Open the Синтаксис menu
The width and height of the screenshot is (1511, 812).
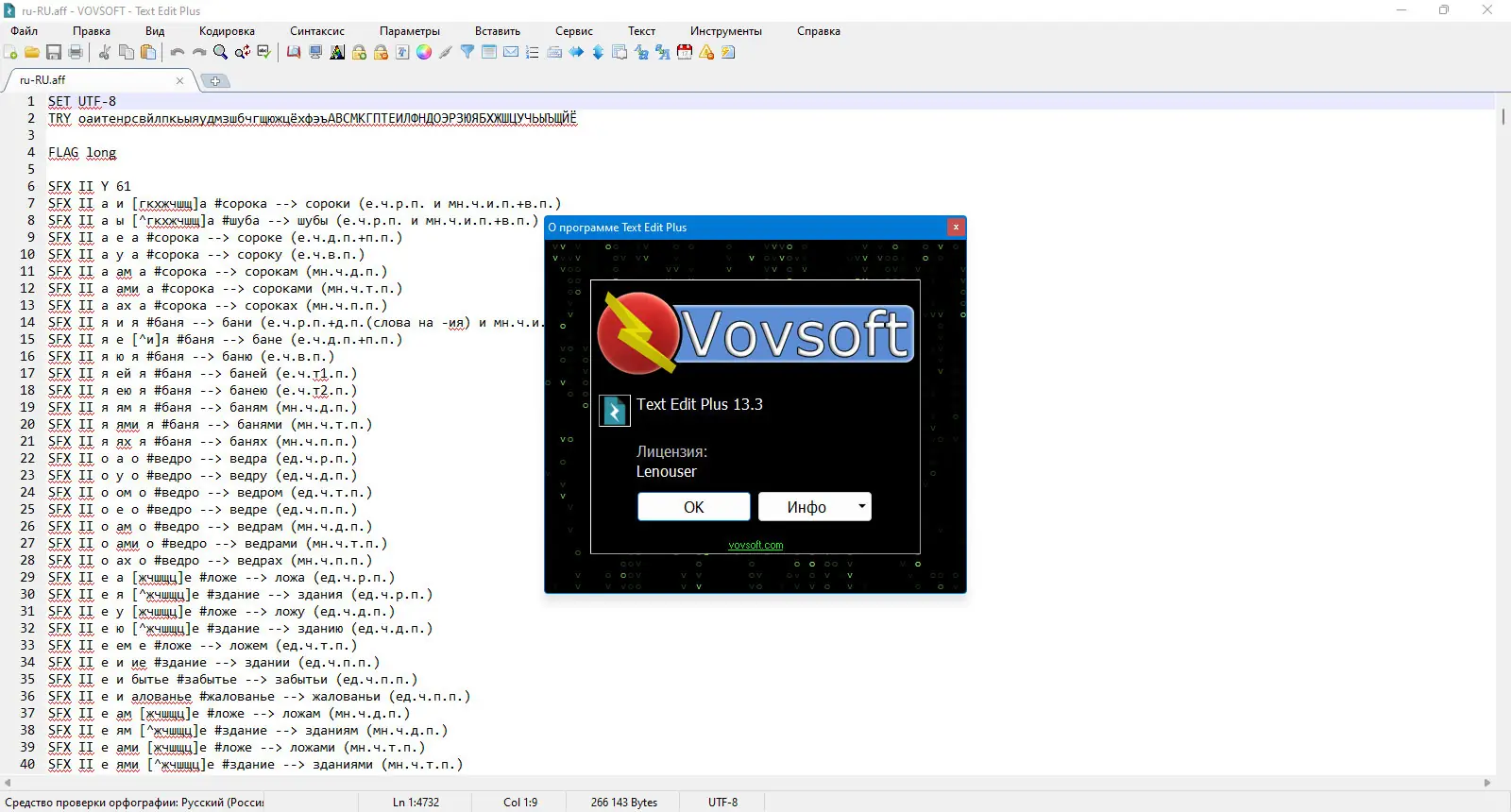tap(317, 31)
